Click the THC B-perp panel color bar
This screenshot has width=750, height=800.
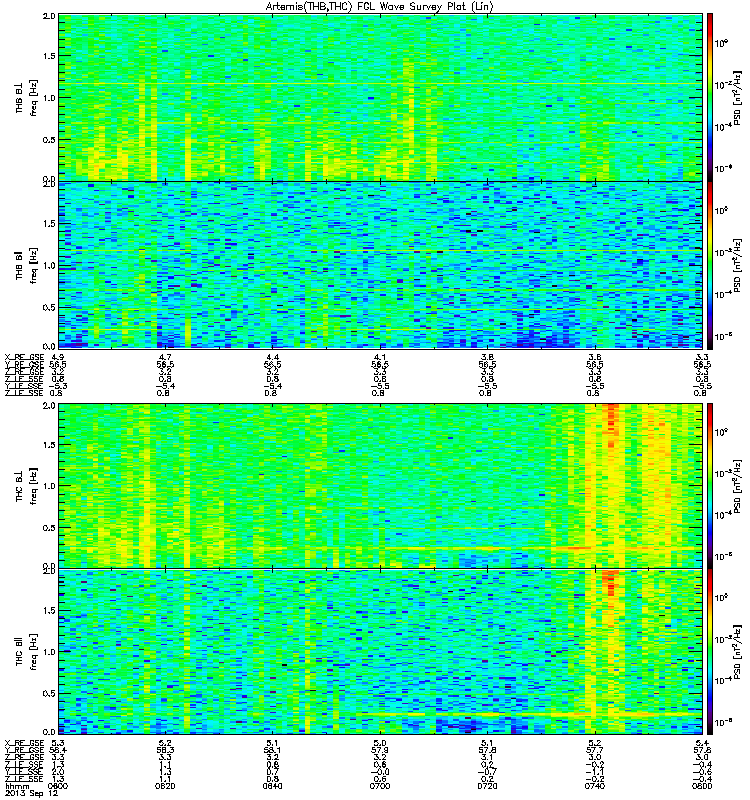click(x=710, y=485)
